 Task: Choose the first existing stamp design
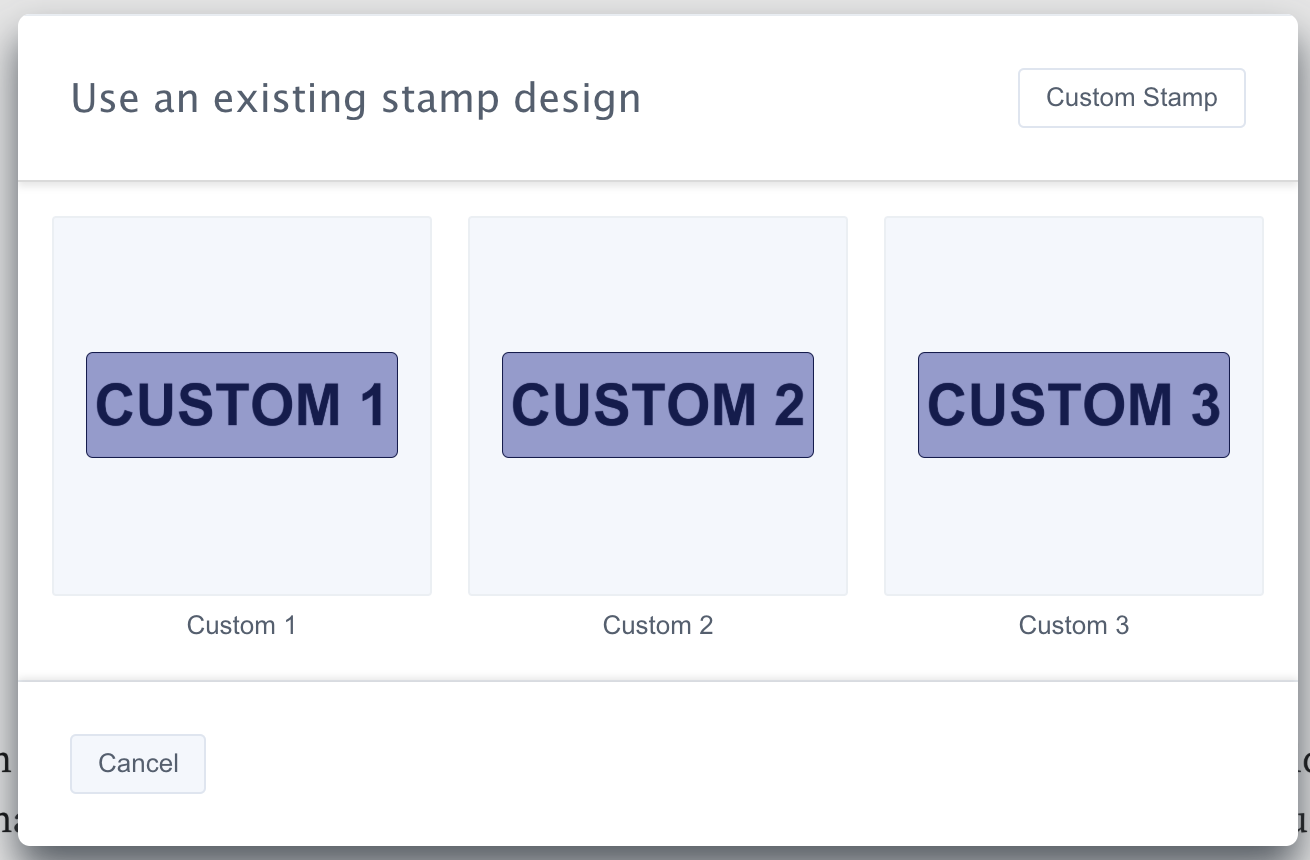(x=241, y=404)
